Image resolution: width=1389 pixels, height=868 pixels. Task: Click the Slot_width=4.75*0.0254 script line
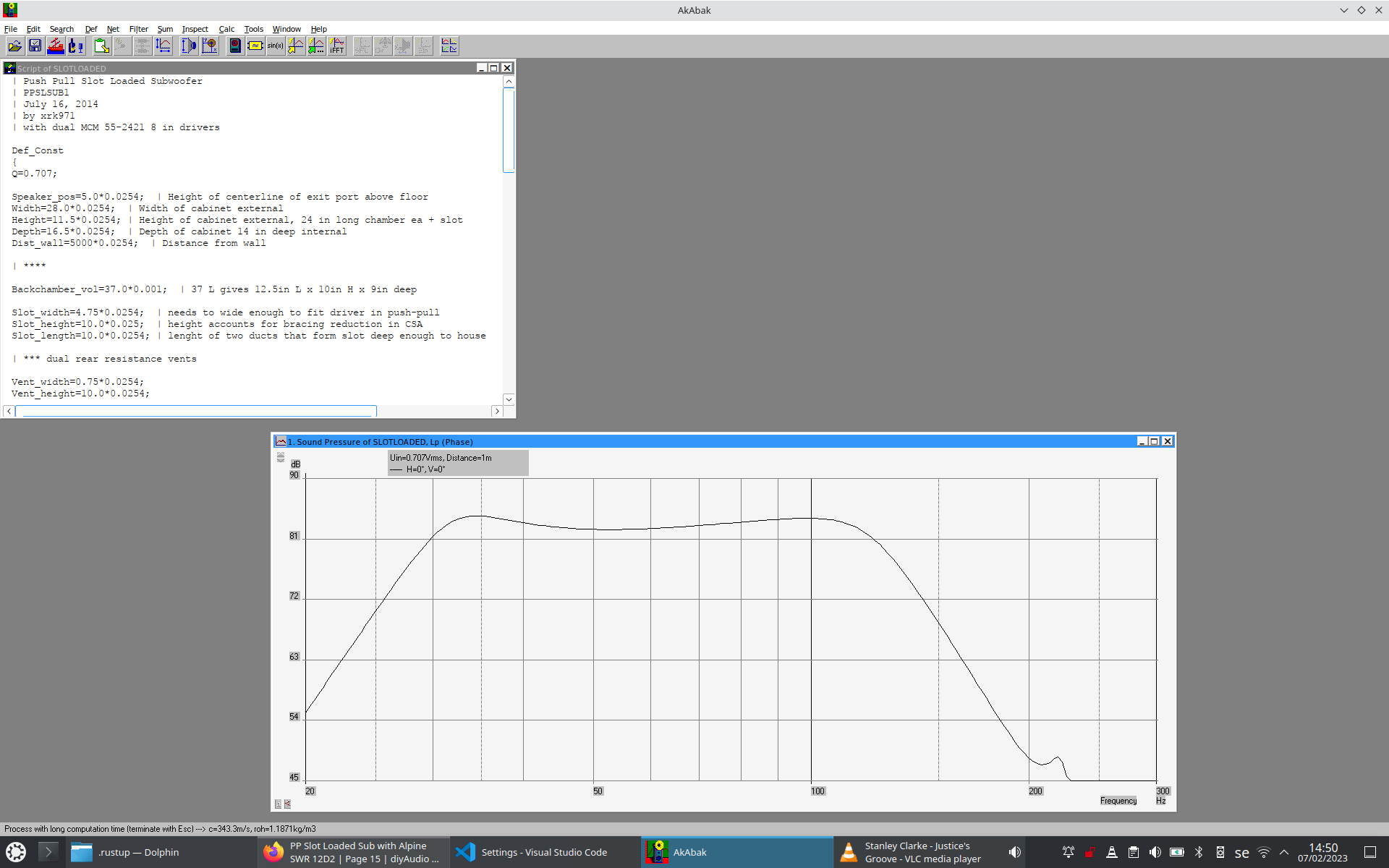[226, 312]
